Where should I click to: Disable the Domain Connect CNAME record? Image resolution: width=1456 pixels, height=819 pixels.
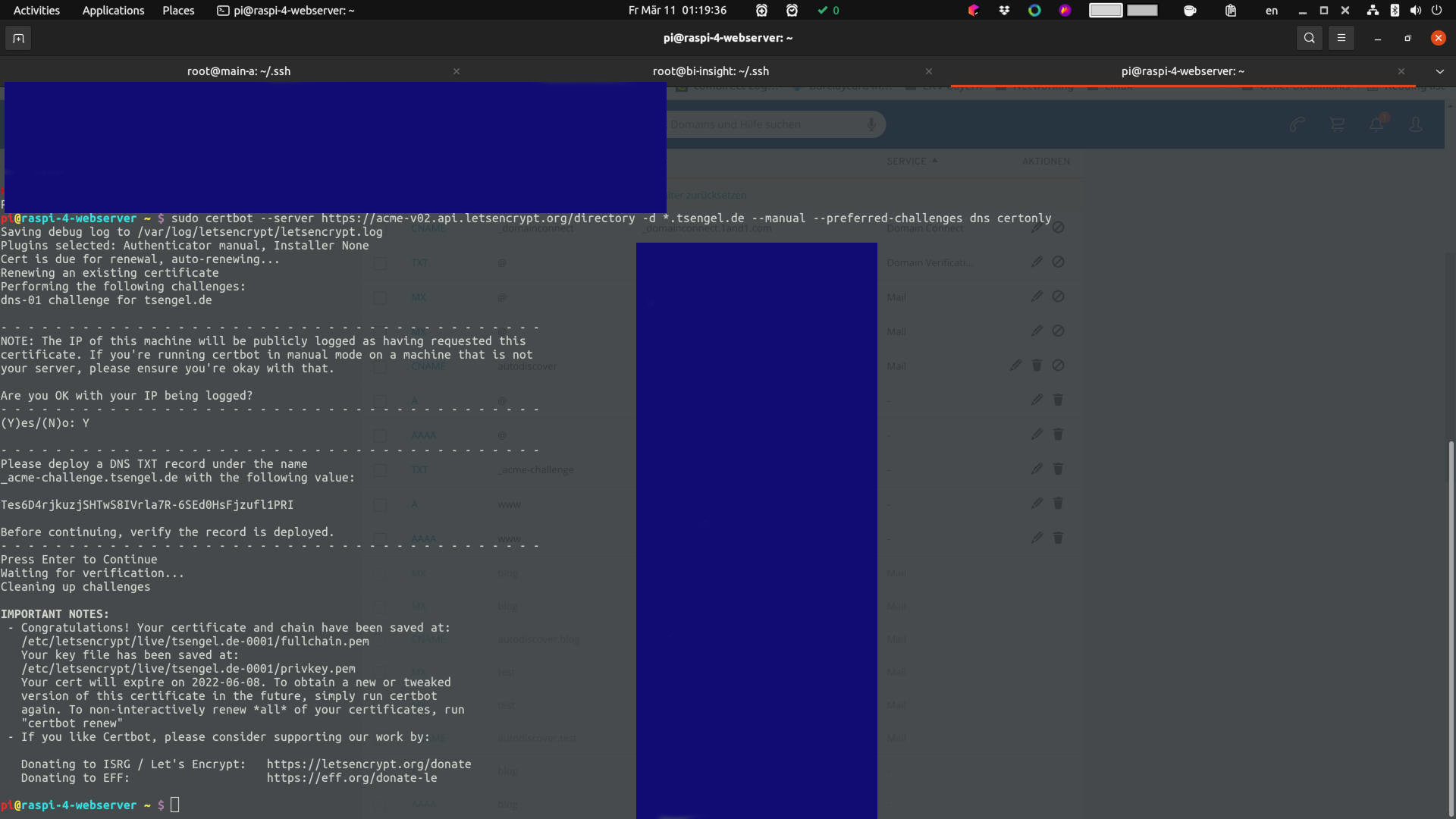click(1059, 227)
